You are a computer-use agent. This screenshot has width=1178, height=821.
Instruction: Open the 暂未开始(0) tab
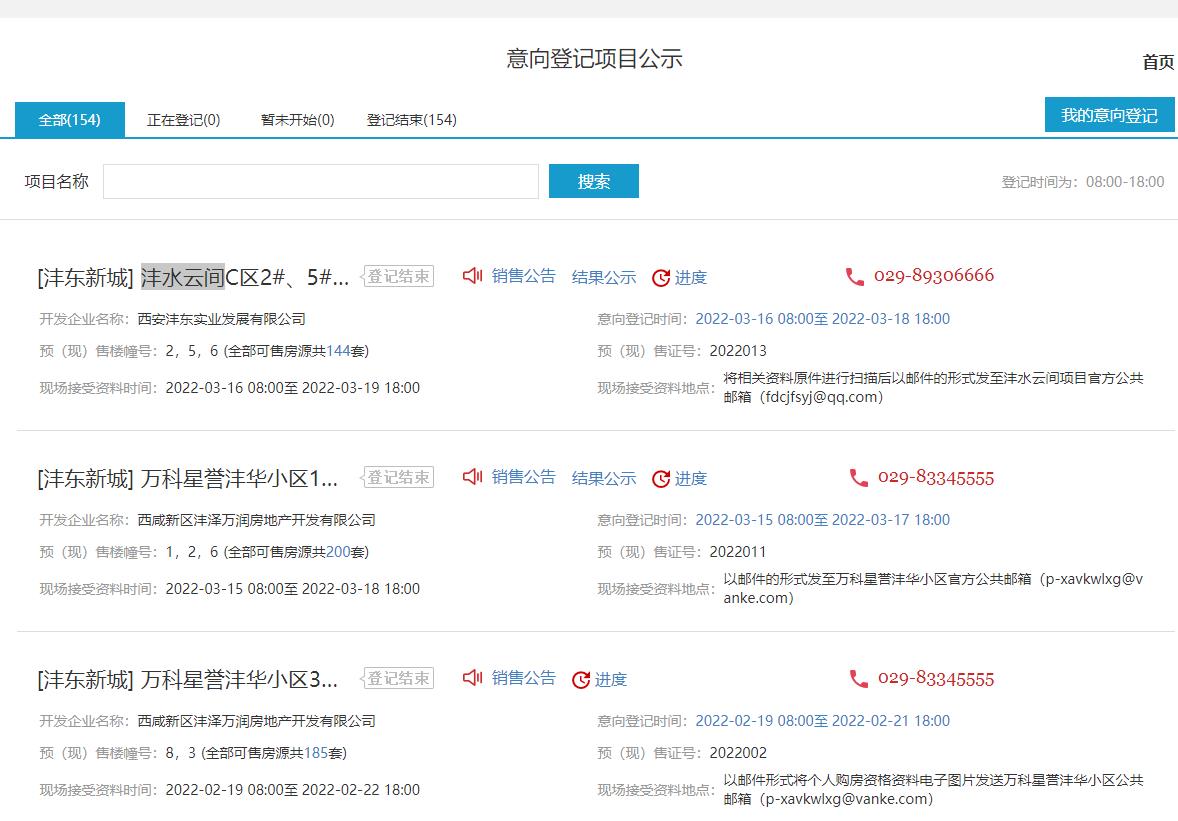coord(297,120)
